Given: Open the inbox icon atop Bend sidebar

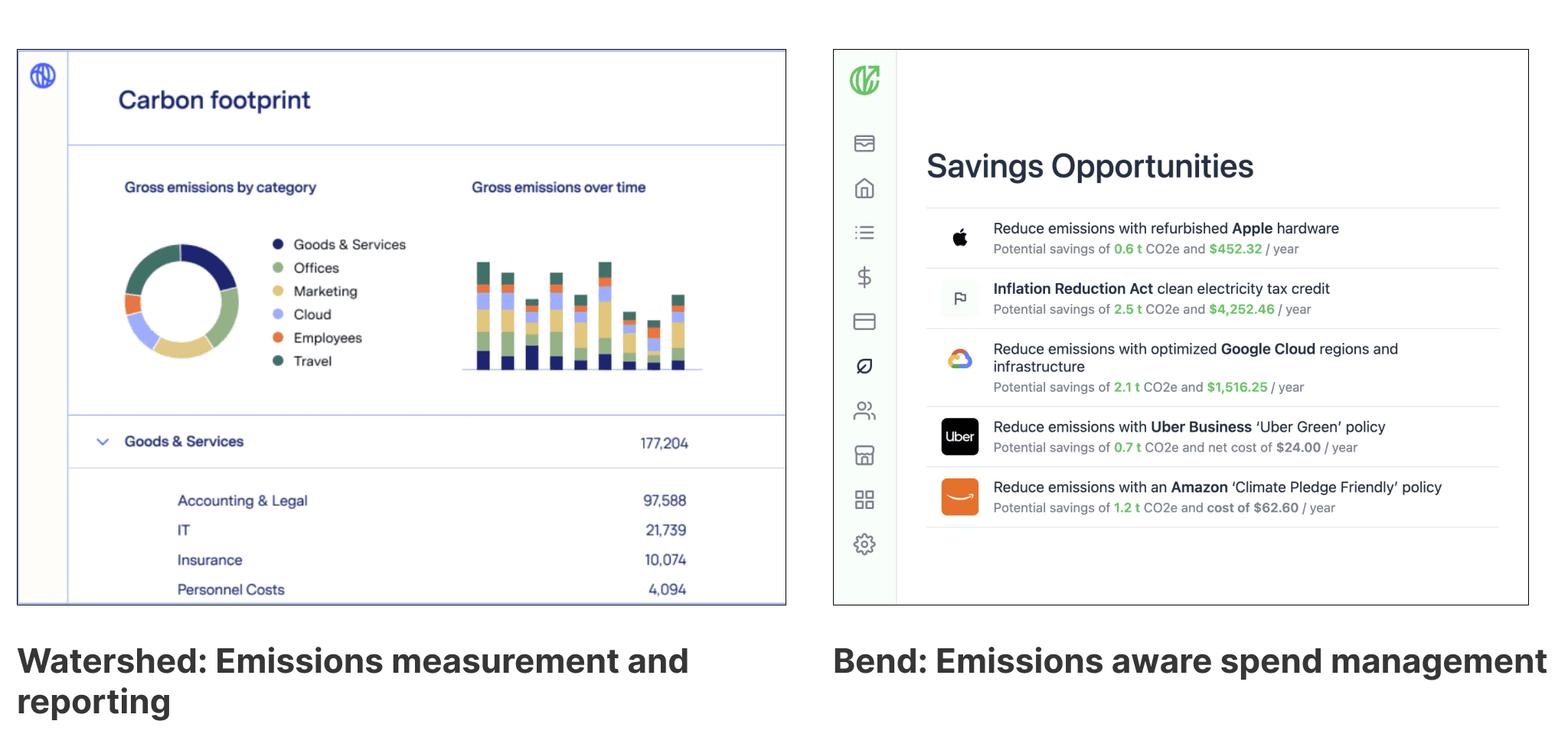Looking at the screenshot, I should 864,143.
